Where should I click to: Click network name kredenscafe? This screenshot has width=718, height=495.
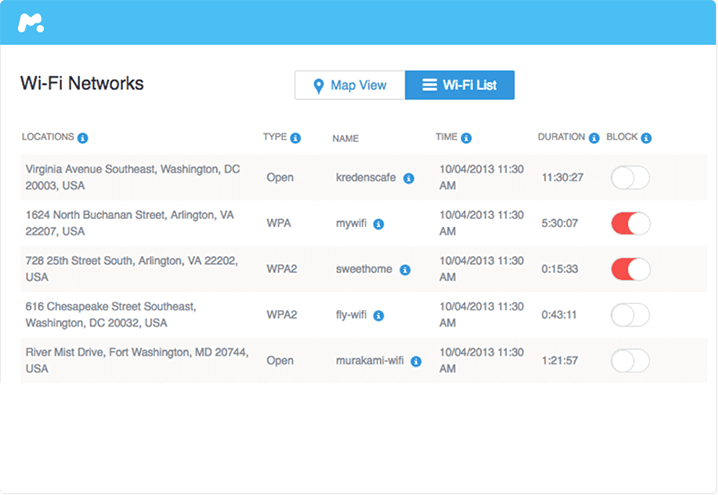click(366, 177)
